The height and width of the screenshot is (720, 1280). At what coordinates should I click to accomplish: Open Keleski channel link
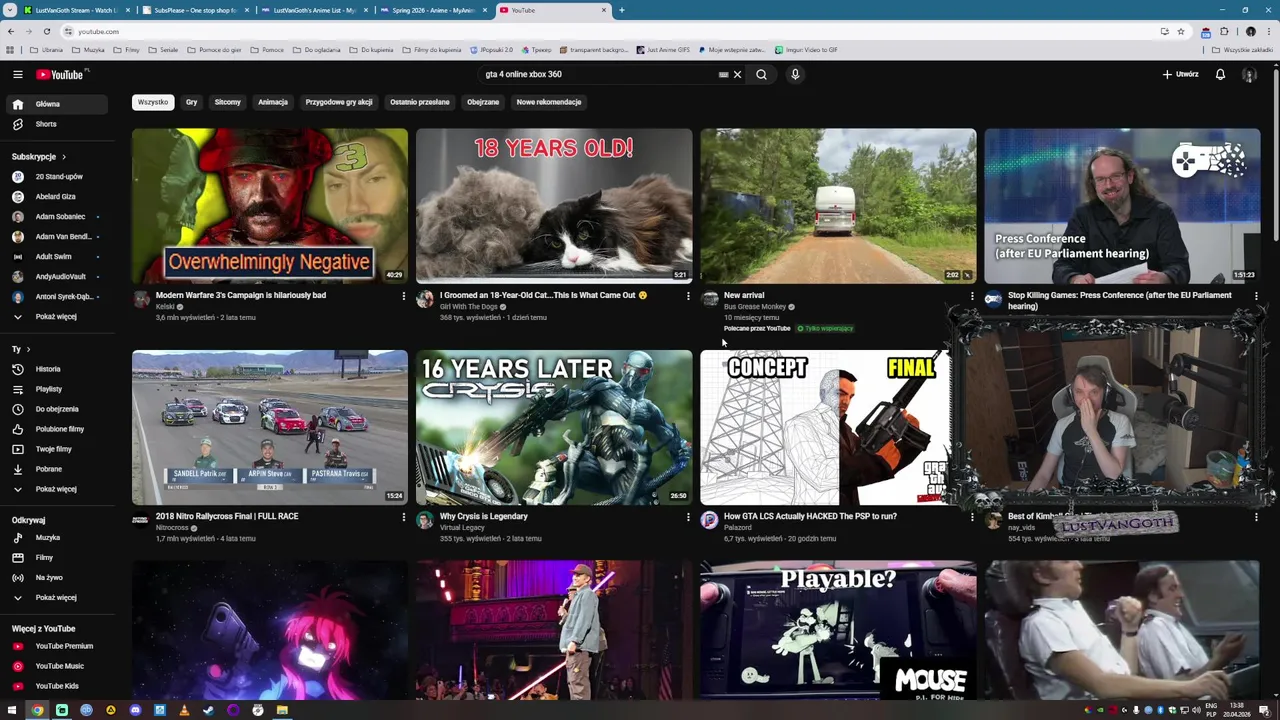(165, 307)
